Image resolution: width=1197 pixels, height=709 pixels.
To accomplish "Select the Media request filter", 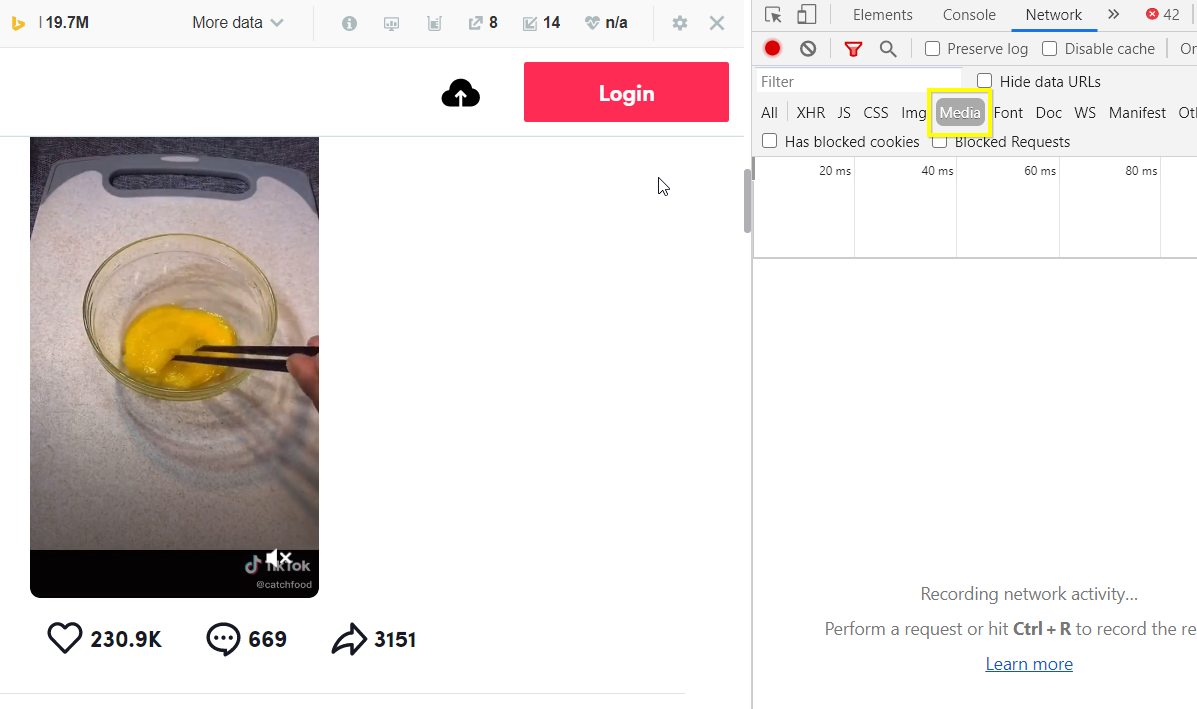I will click(960, 113).
